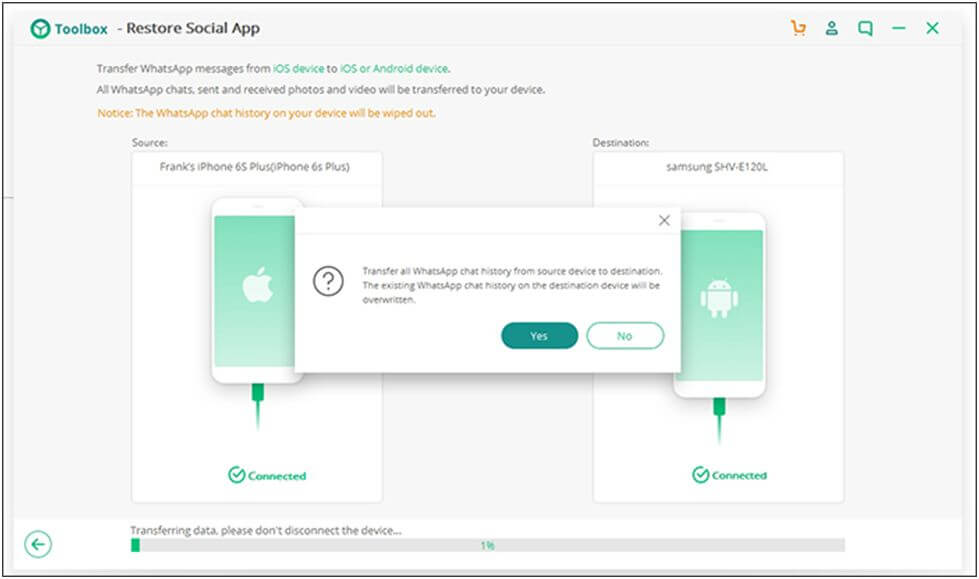Decline the transfer by pressing No
979x579 pixels.
pos(625,336)
